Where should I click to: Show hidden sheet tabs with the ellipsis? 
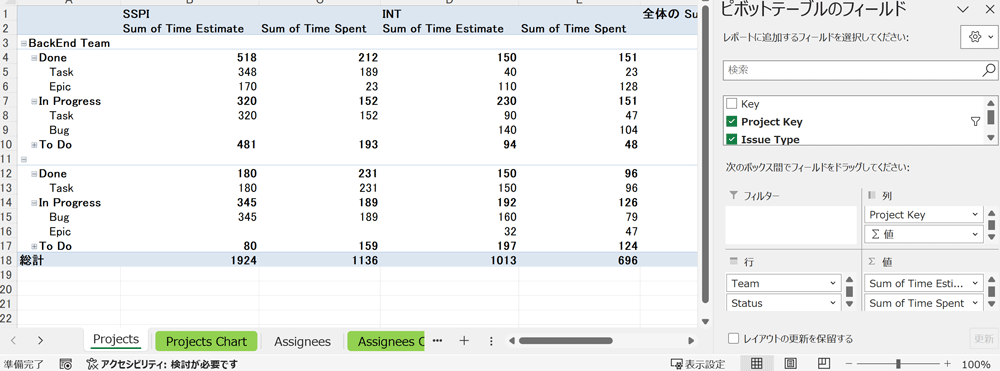coord(438,341)
